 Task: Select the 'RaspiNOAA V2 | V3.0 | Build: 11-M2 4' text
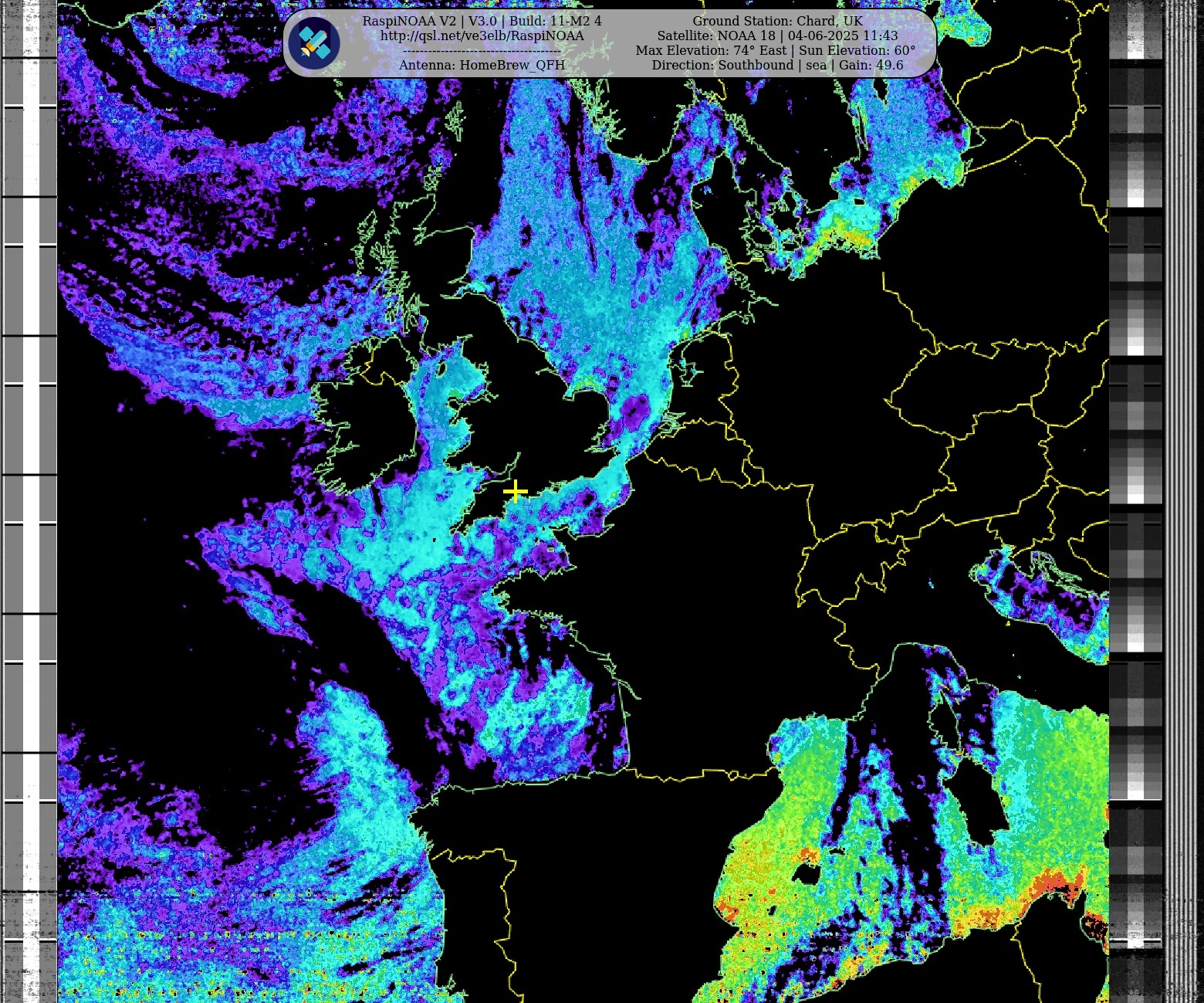coord(482,22)
